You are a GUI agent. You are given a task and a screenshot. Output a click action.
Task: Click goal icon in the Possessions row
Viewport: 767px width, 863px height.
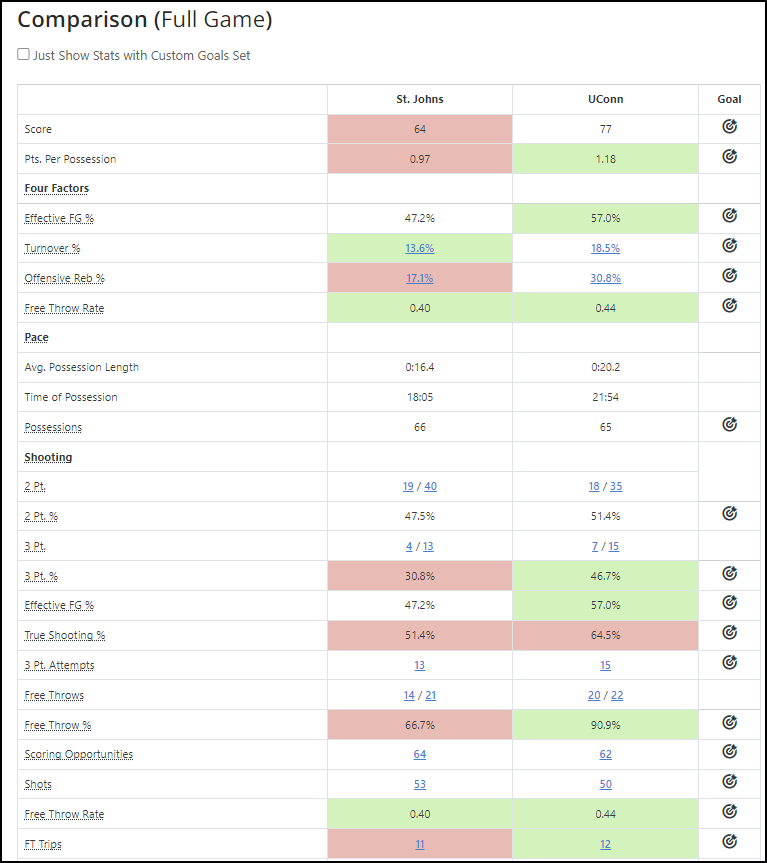click(x=729, y=425)
